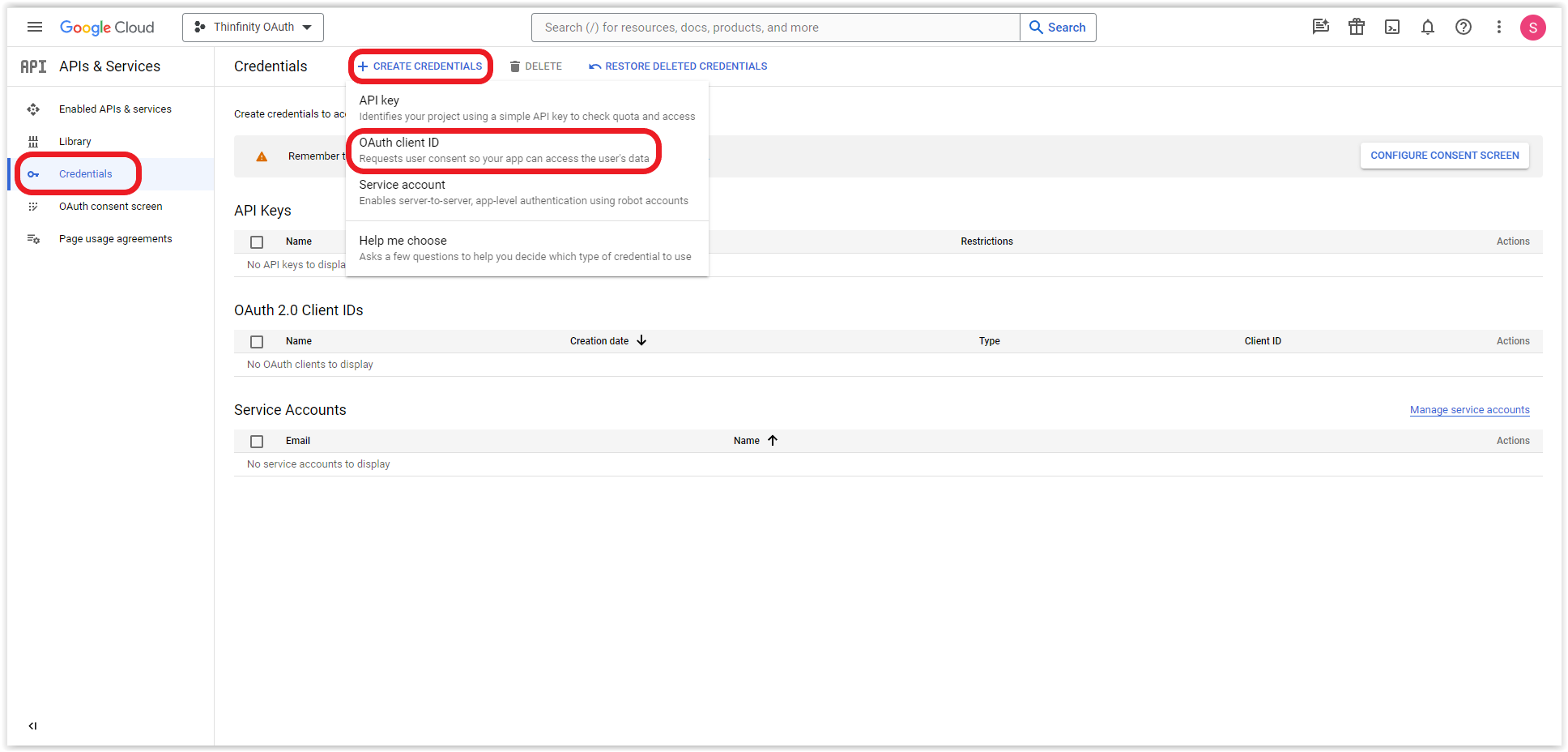This screenshot has width=1568, height=752.
Task: Open the Help menu
Action: pos(1464,27)
